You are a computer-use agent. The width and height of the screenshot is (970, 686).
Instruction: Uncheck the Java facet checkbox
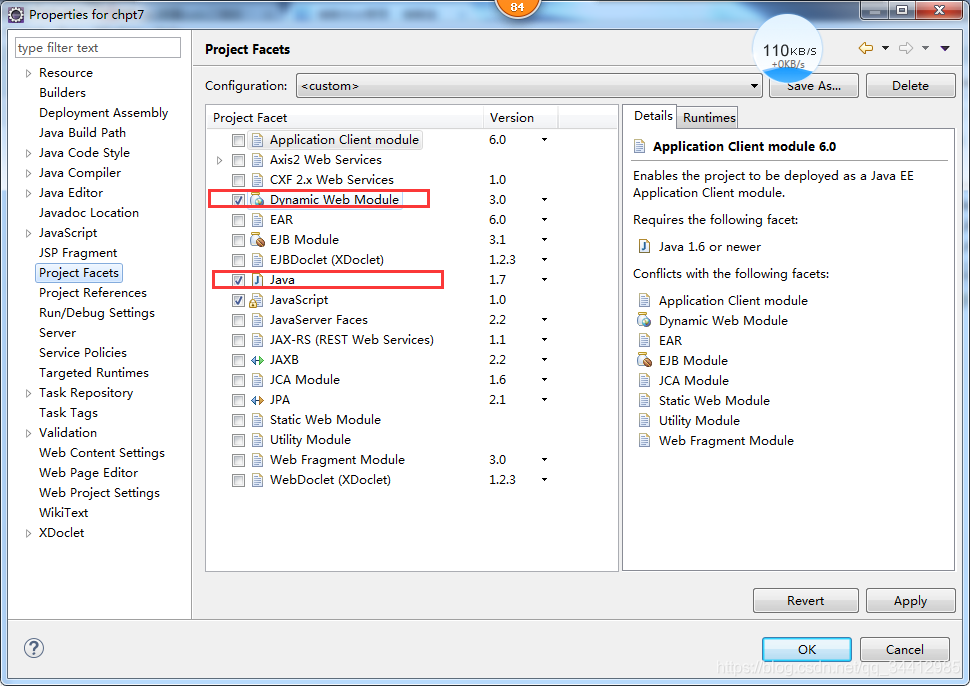[x=238, y=280]
